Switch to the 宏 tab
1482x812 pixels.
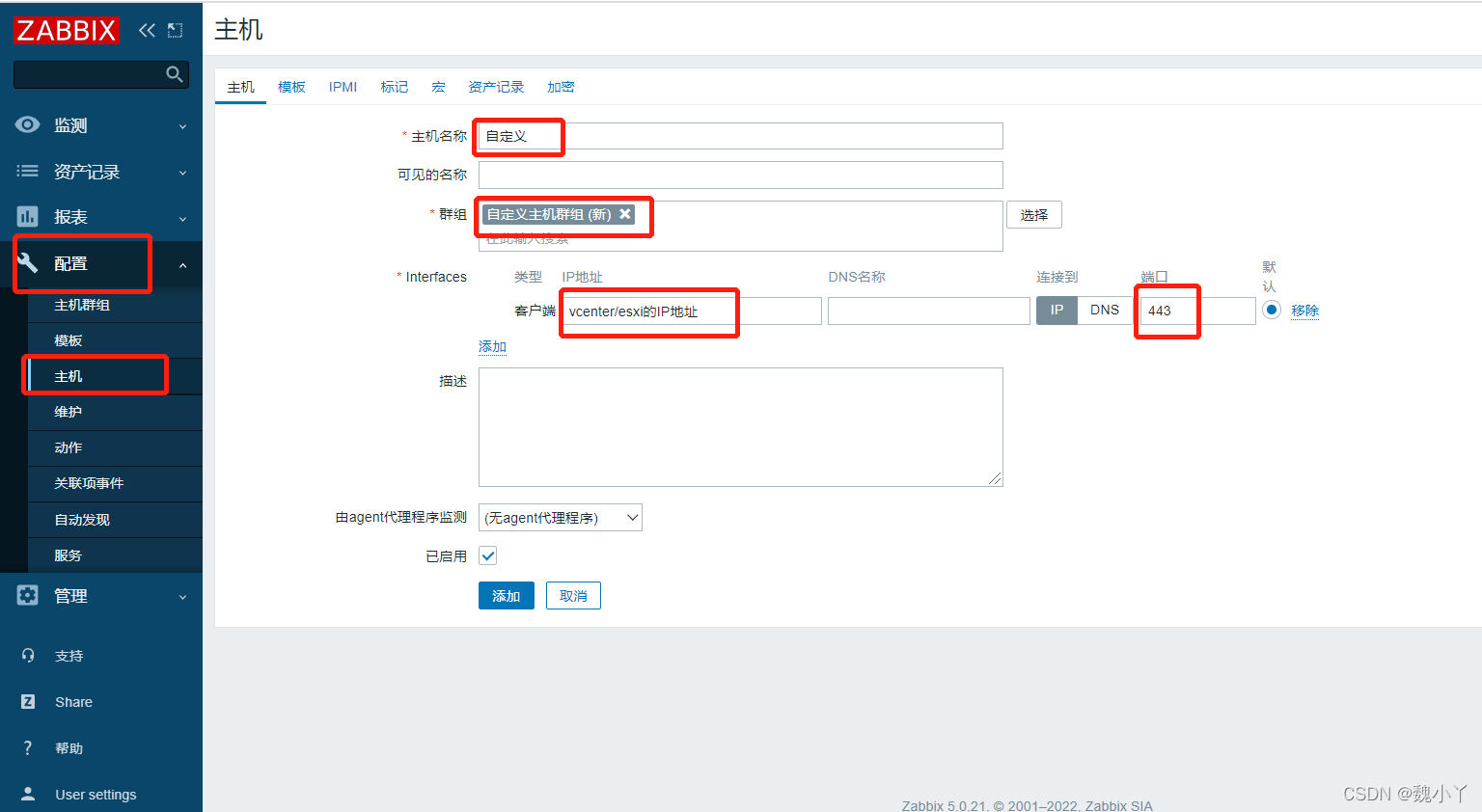[438, 87]
